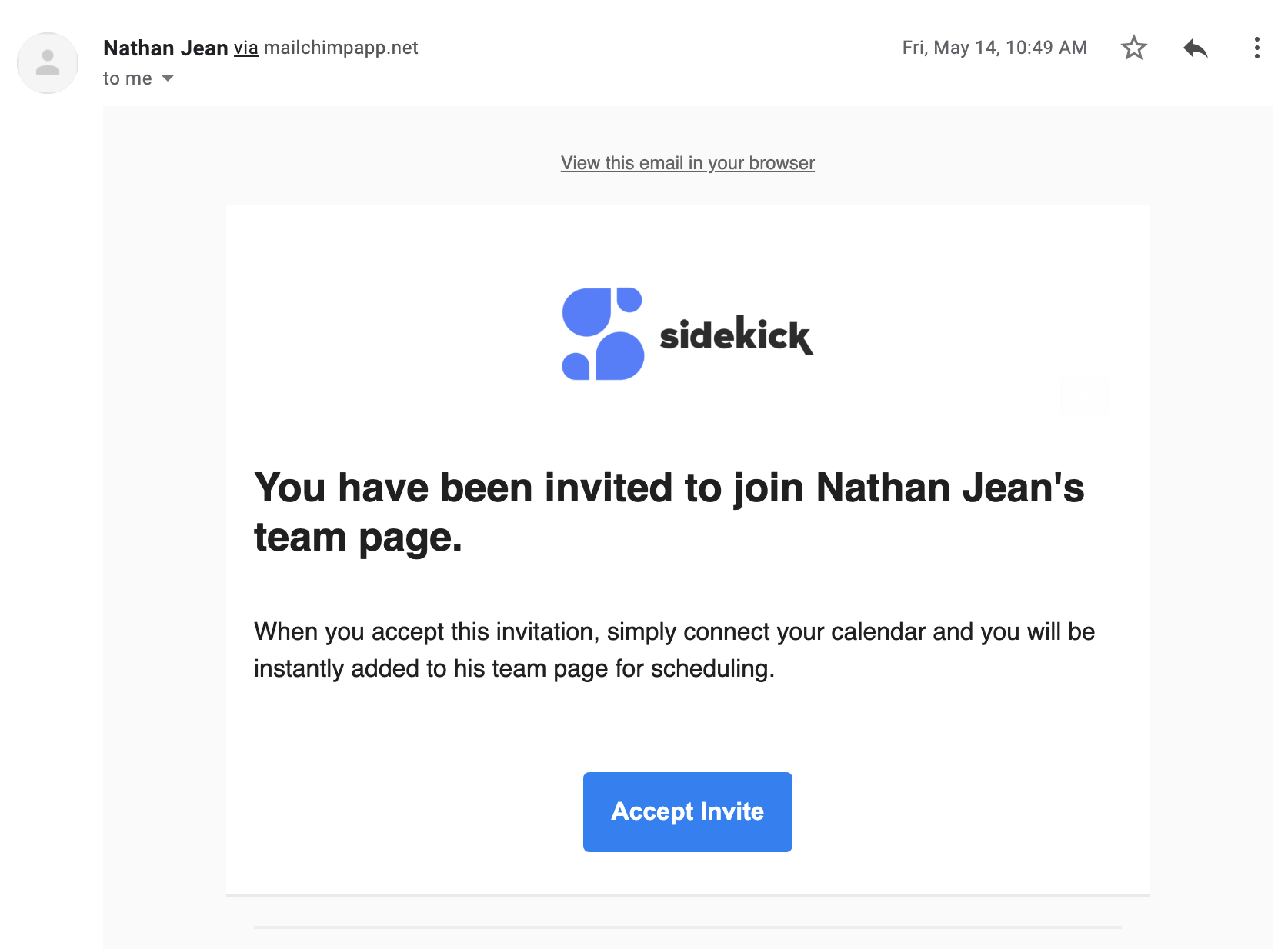The height and width of the screenshot is (949, 1288).
Task: Open the three-dot more options menu
Action: point(1256,48)
